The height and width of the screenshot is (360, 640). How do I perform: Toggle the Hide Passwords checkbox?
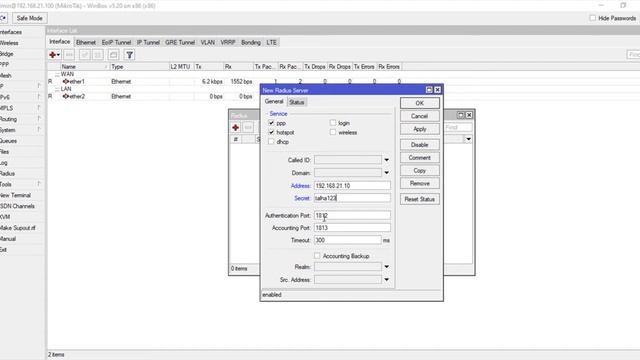tap(593, 18)
